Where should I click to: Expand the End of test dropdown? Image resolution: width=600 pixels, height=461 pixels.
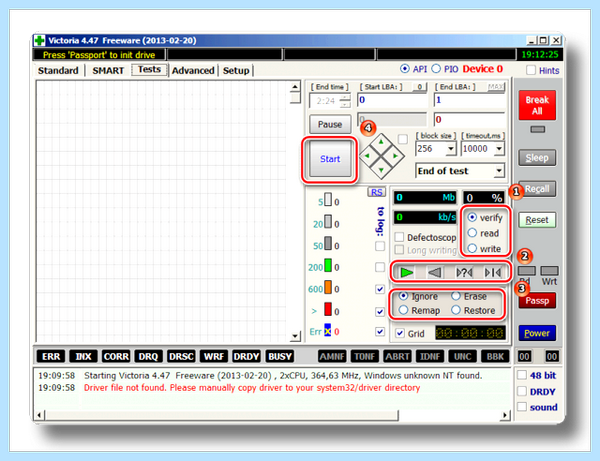coord(499,171)
